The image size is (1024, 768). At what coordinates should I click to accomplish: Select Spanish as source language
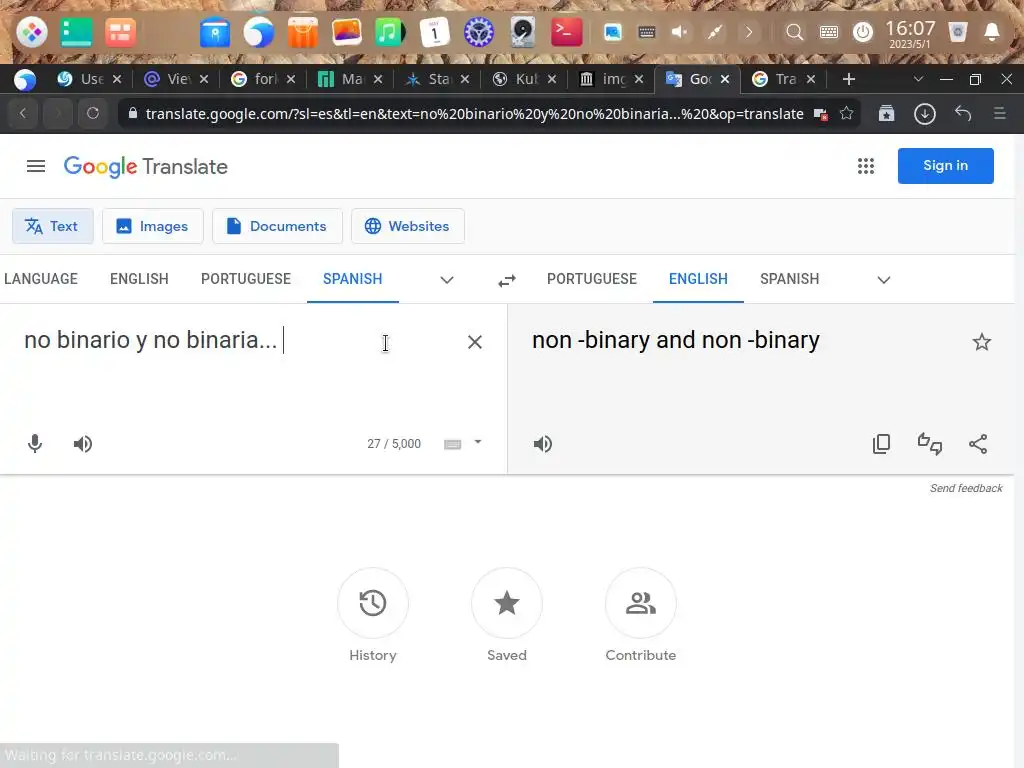pyautogui.click(x=353, y=279)
